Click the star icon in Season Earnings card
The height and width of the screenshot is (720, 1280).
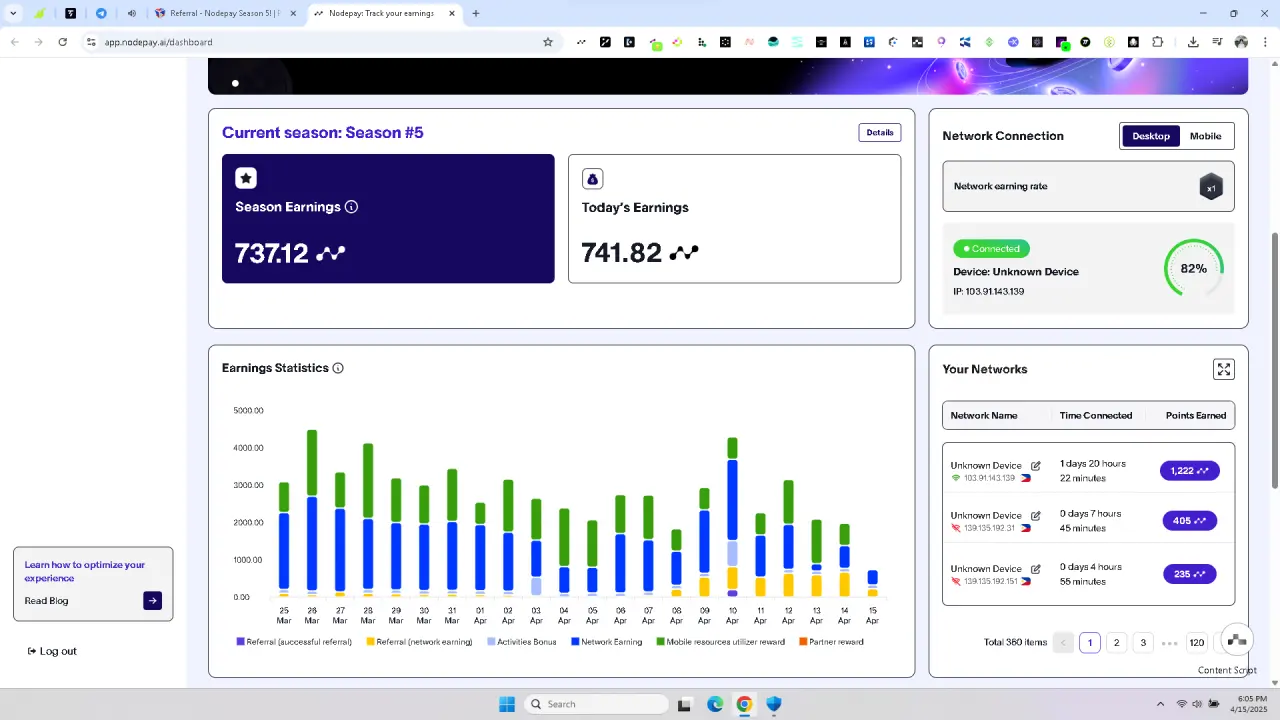pyautogui.click(x=246, y=178)
